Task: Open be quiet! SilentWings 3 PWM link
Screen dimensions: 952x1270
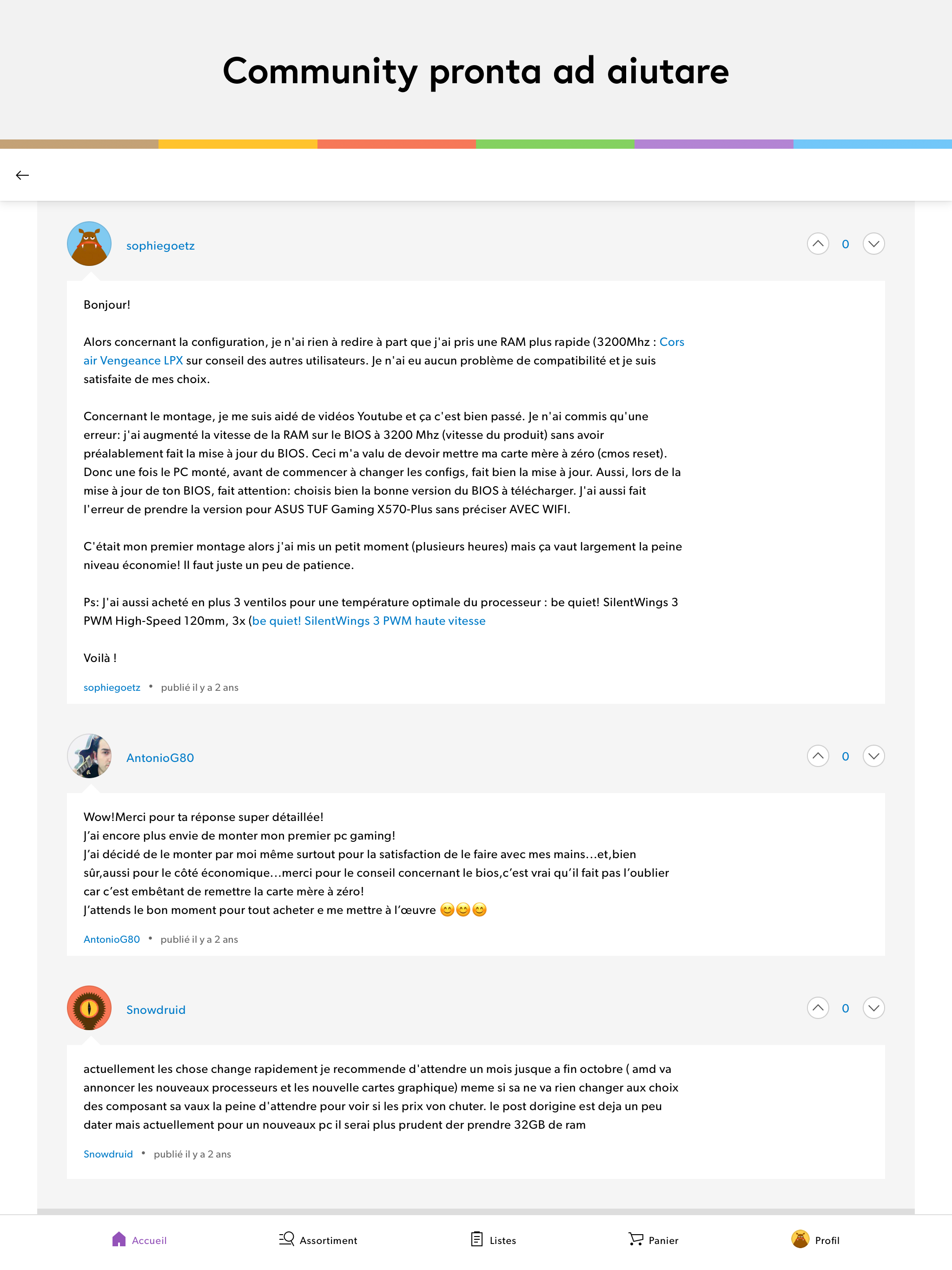Action: coord(369,621)
